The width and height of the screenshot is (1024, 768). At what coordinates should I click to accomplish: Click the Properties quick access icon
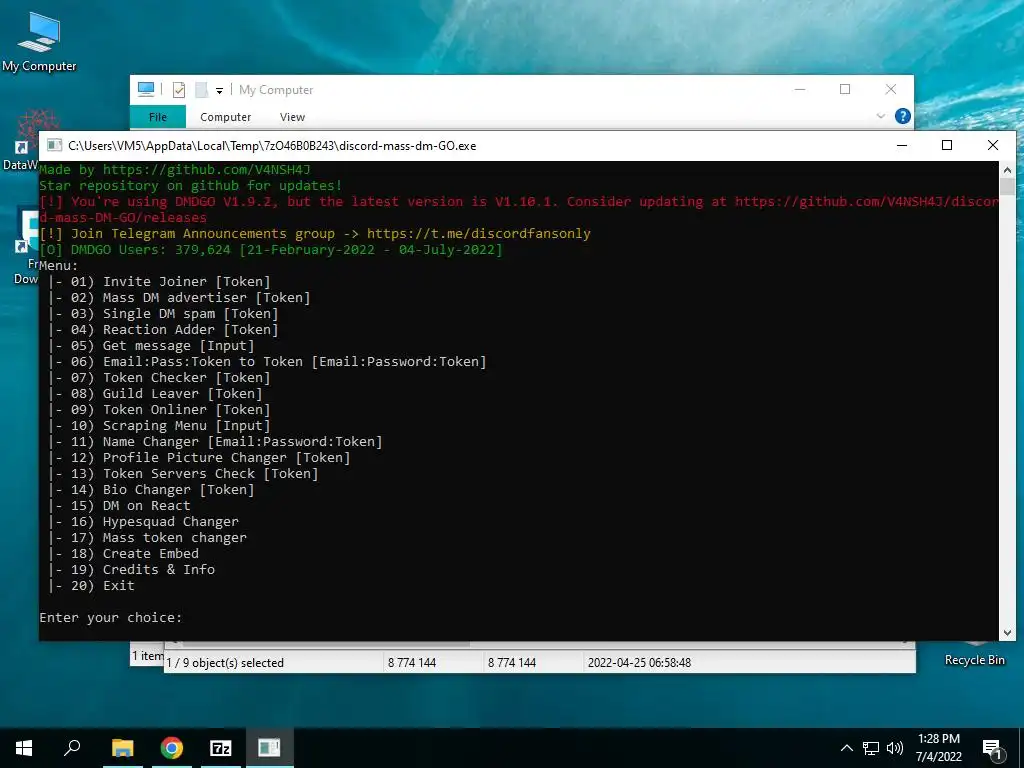(179, 89)
